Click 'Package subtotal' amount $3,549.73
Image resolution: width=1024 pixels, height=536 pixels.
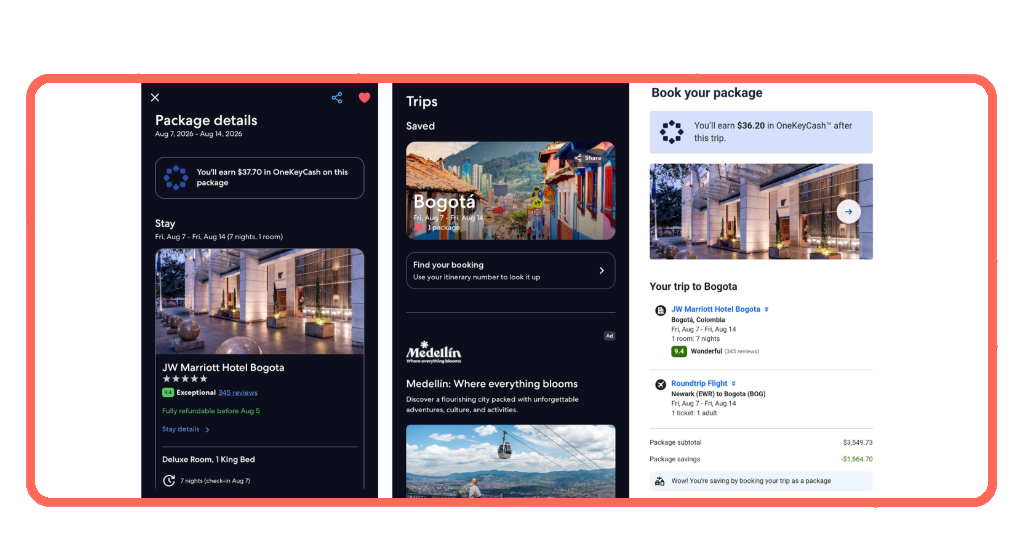[x=857, y=443]
